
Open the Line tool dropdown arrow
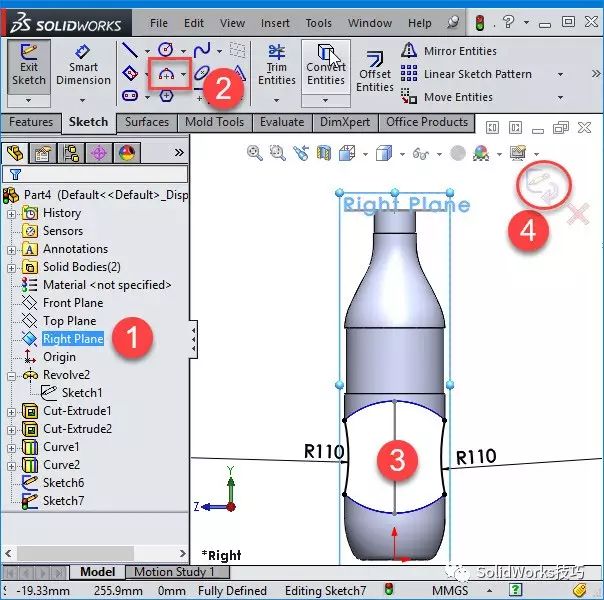coord(147,51)
